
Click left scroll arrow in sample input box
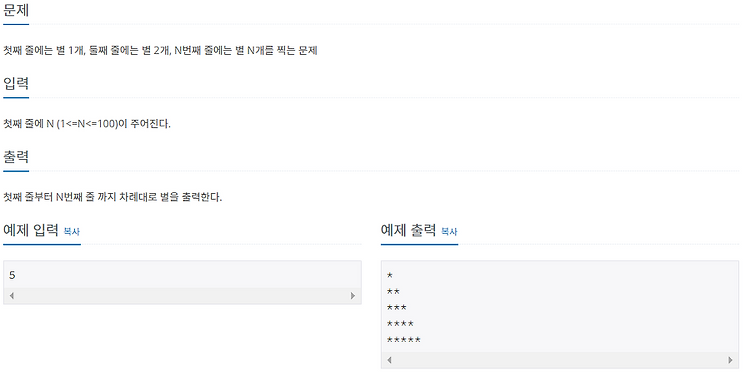(x=11, y=295)
